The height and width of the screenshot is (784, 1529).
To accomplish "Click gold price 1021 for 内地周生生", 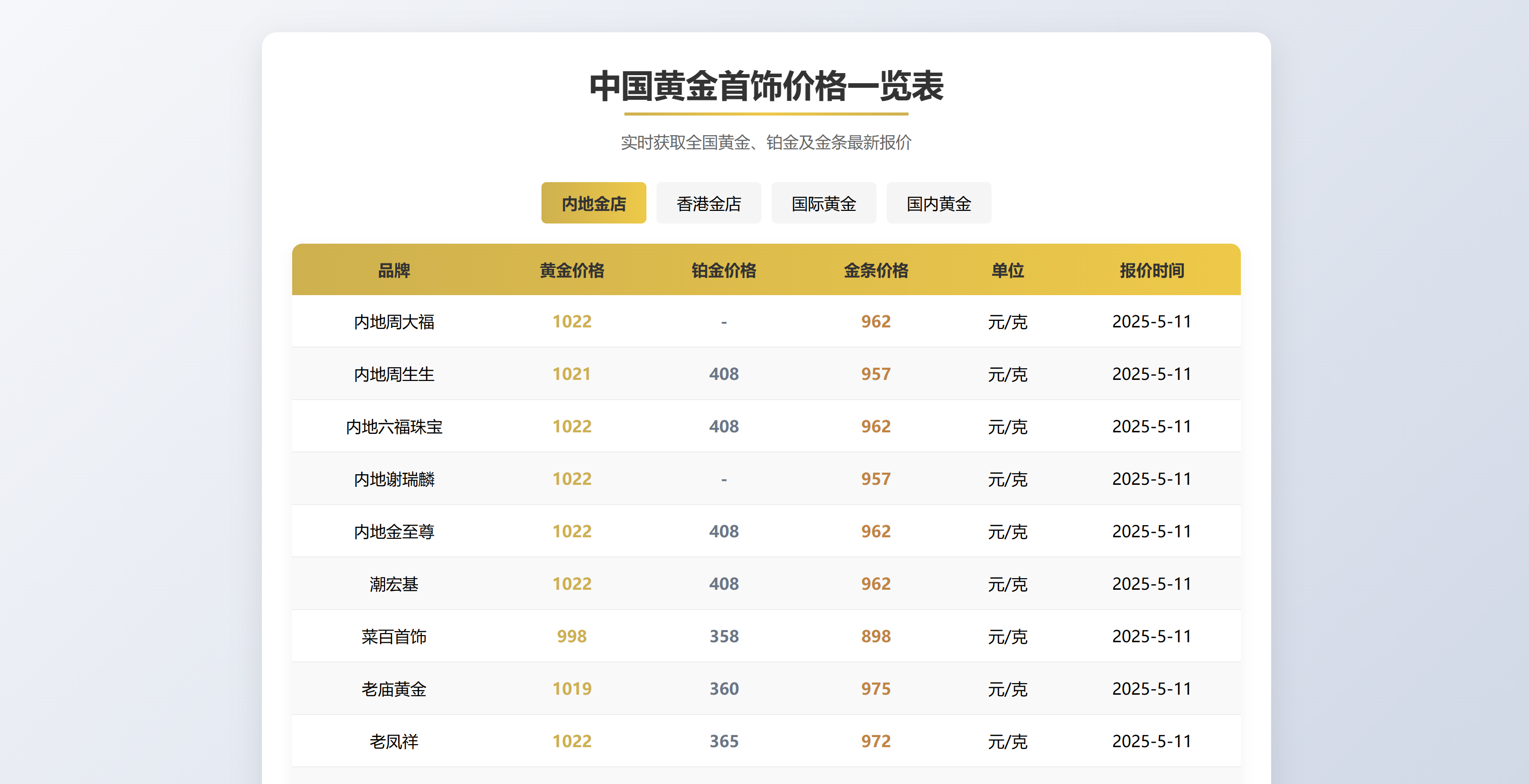I will click(x=572, y=374).
